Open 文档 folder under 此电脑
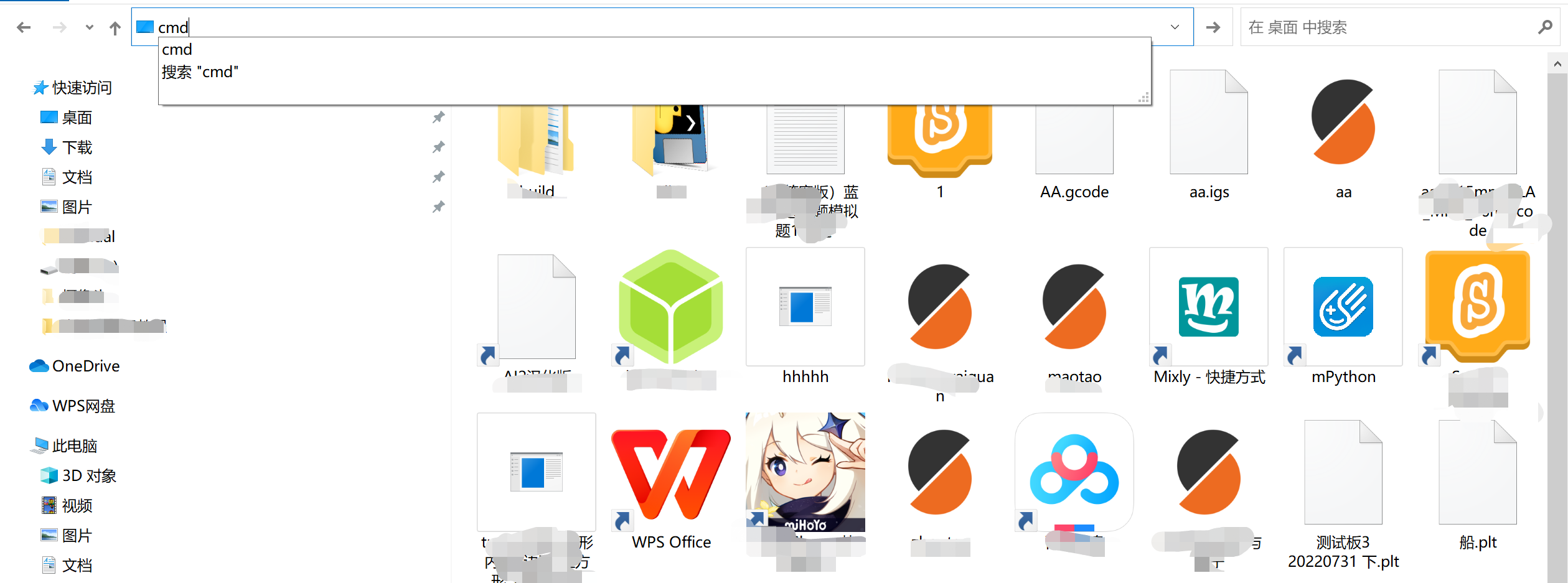 tap(67, 565)
